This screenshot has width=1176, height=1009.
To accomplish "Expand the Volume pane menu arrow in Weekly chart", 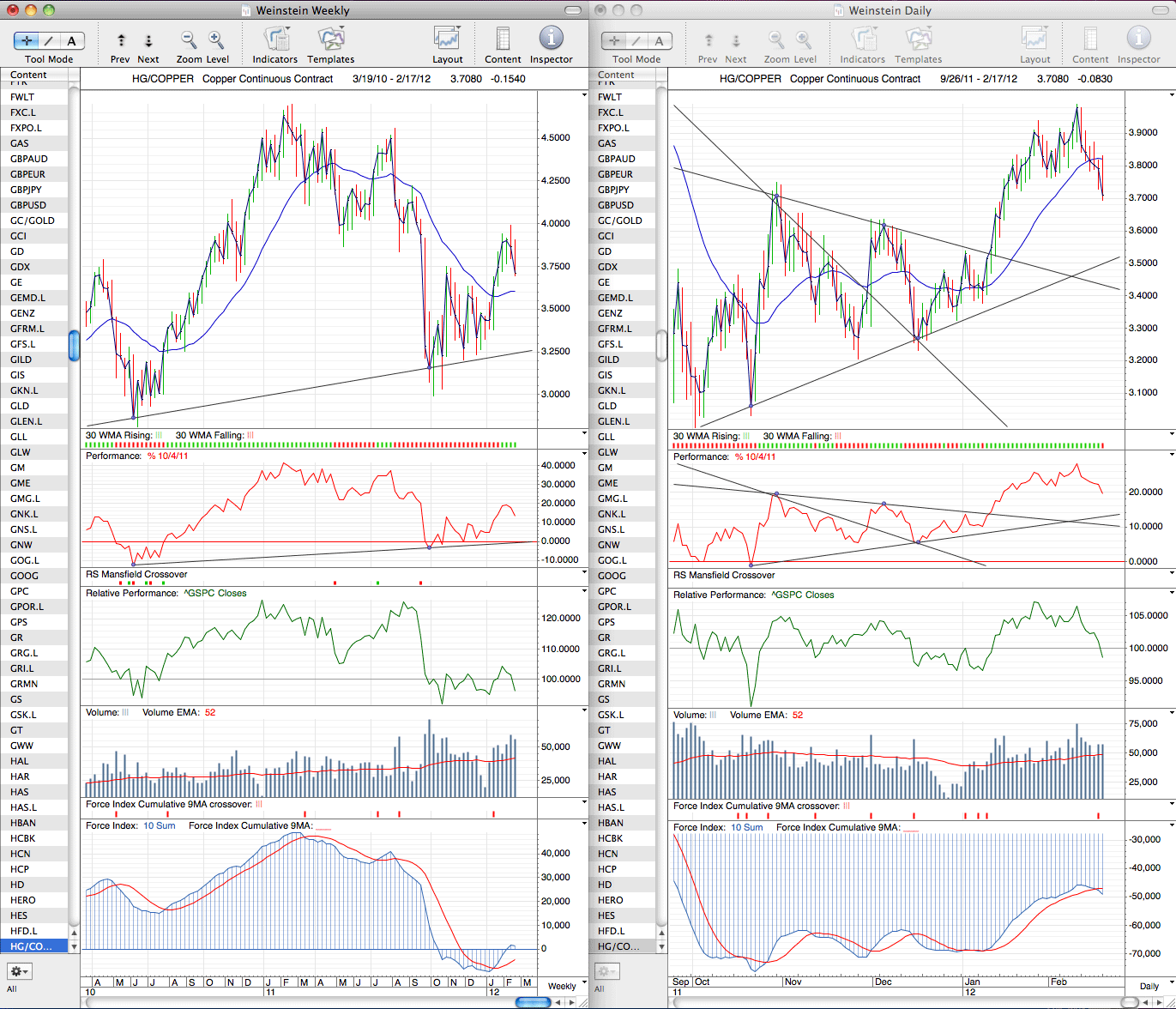I will (x=585, y=712).
